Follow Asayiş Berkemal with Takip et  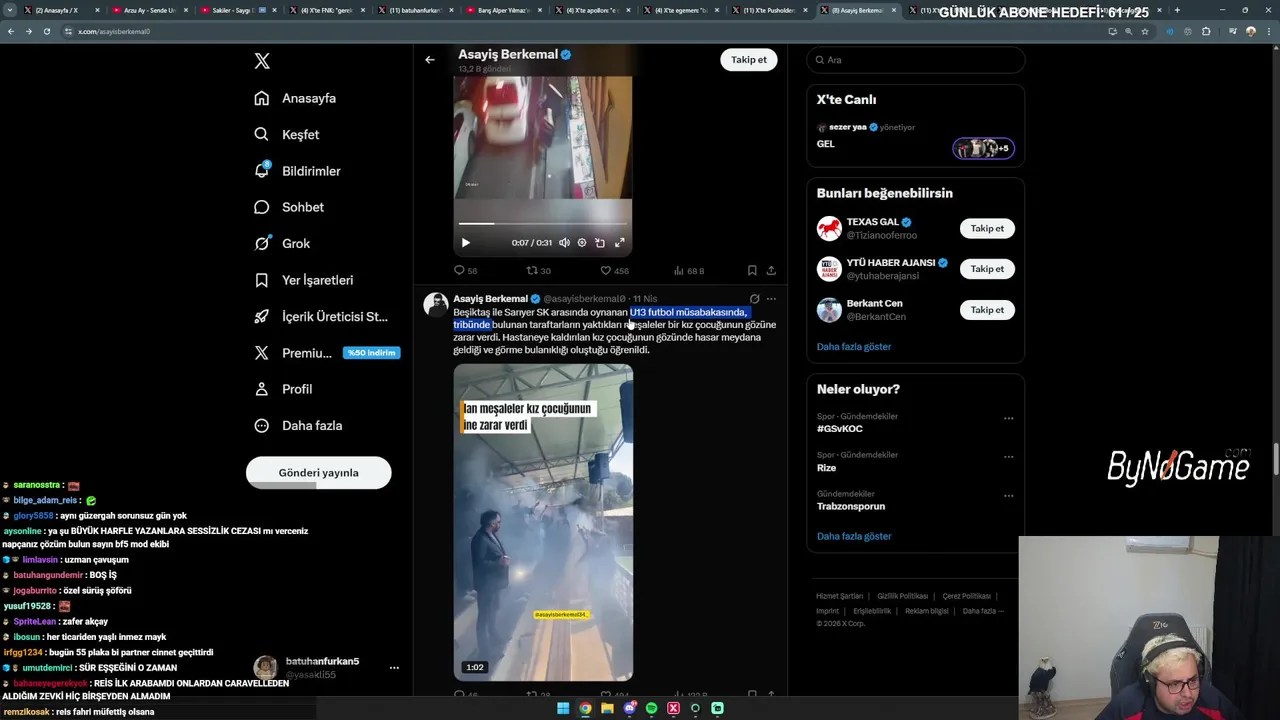[x=748, y=60]
